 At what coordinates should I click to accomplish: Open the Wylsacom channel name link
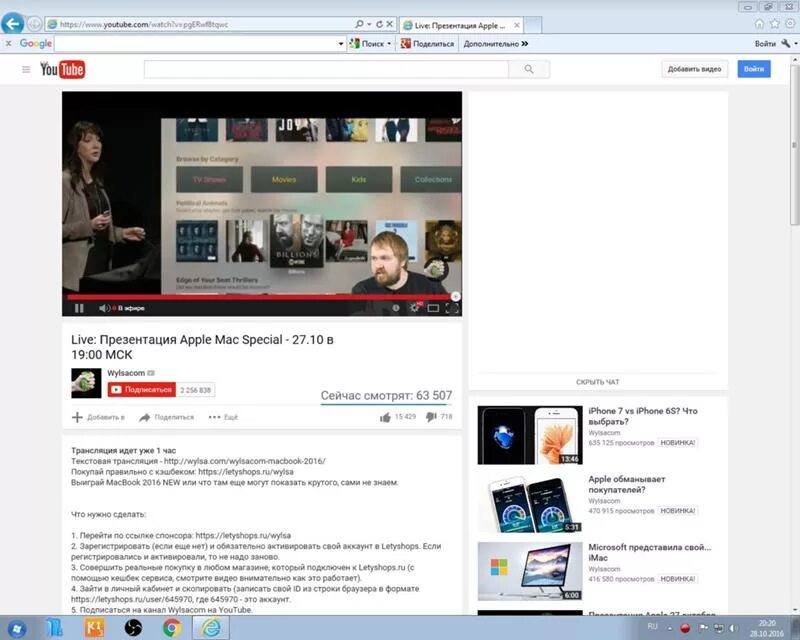[126, 373]
